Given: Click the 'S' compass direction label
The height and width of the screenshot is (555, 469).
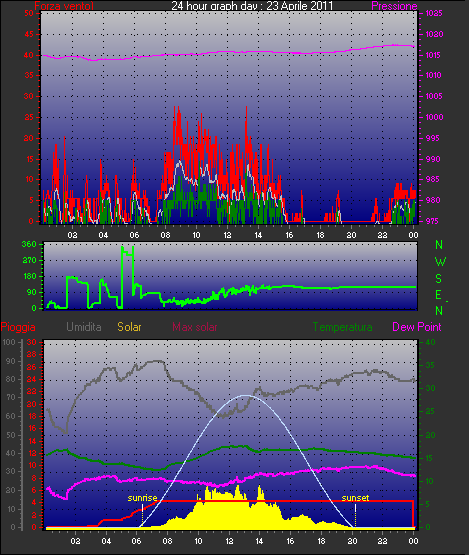Looking at the screenshot, I should pos(439,279).
